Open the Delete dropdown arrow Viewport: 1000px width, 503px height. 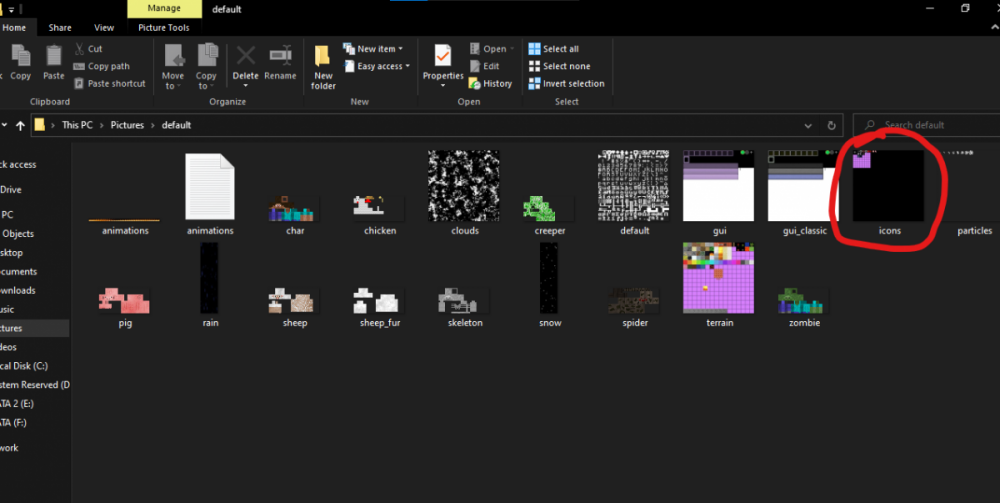pyautogui.click(x=246, y=86)
